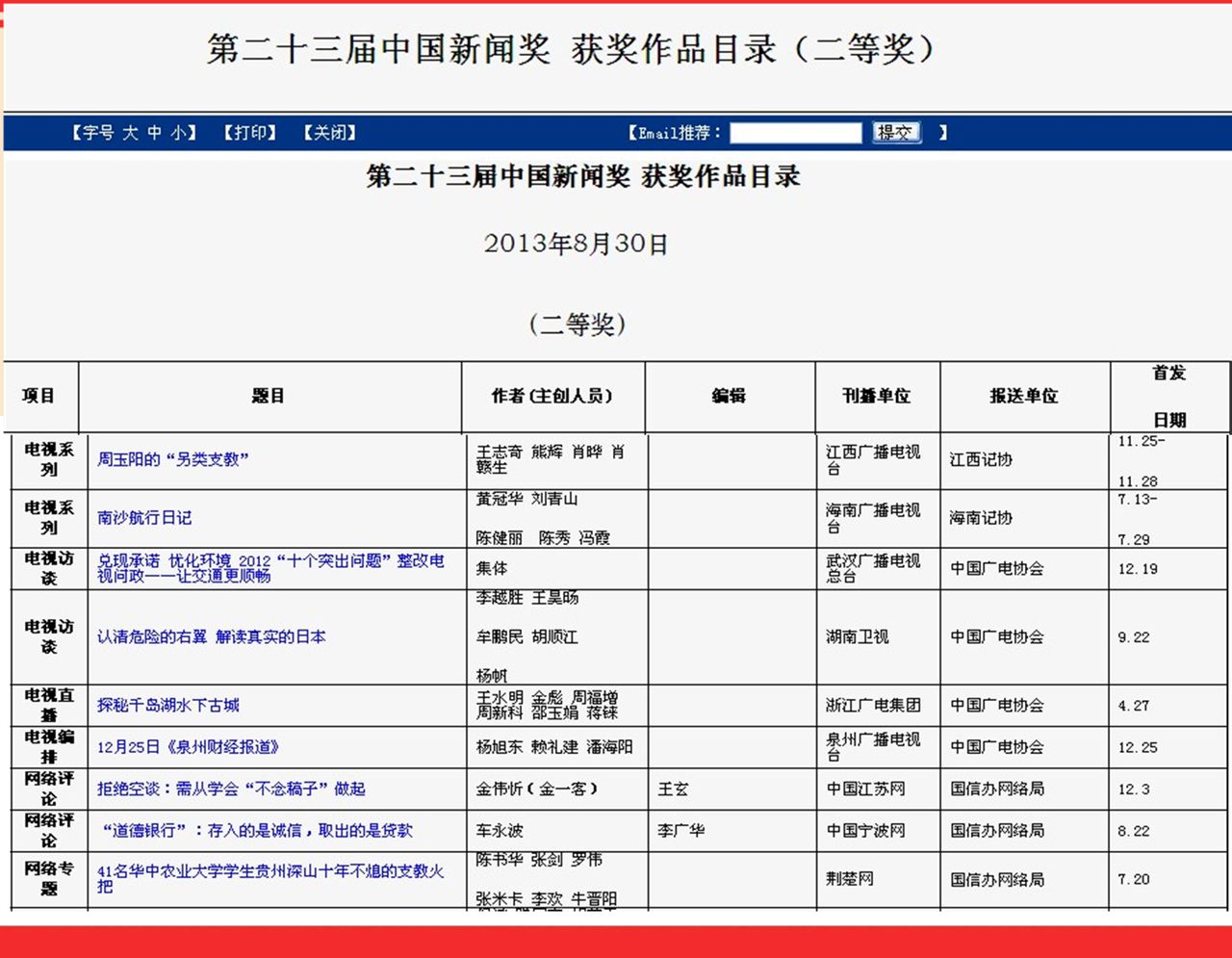
Task: Select editor cell 李广华
Action: [731, 830]
